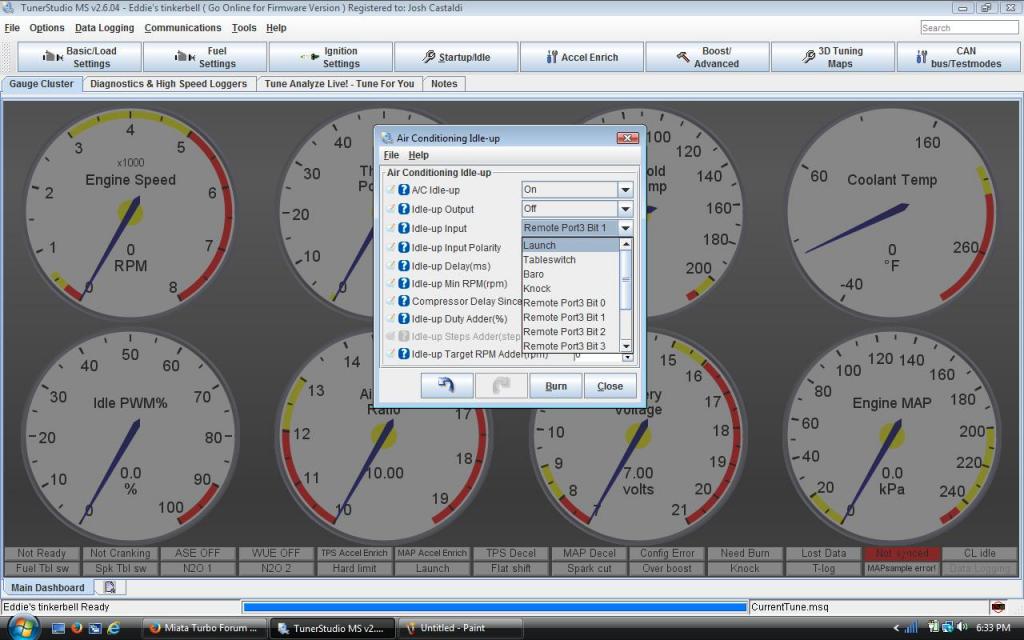Open the File menu in main window

coord(12,28)
